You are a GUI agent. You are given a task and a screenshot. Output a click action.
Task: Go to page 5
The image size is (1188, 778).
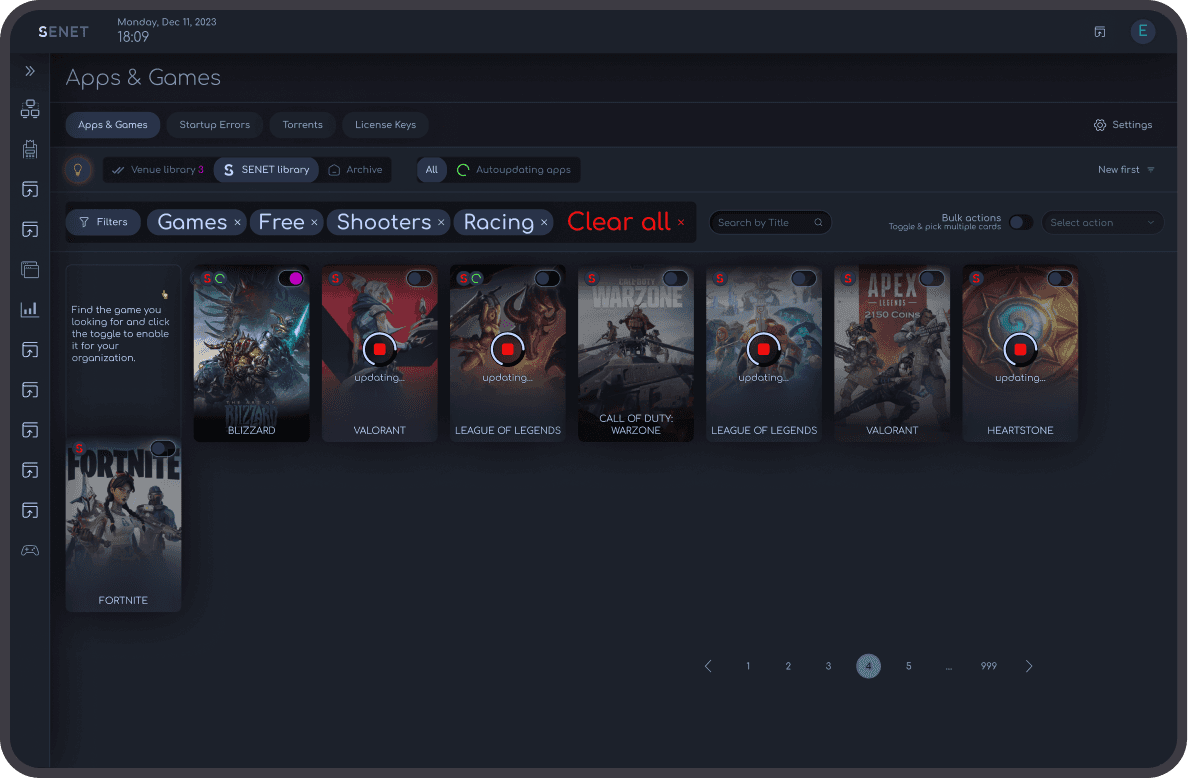coord(908,666)
